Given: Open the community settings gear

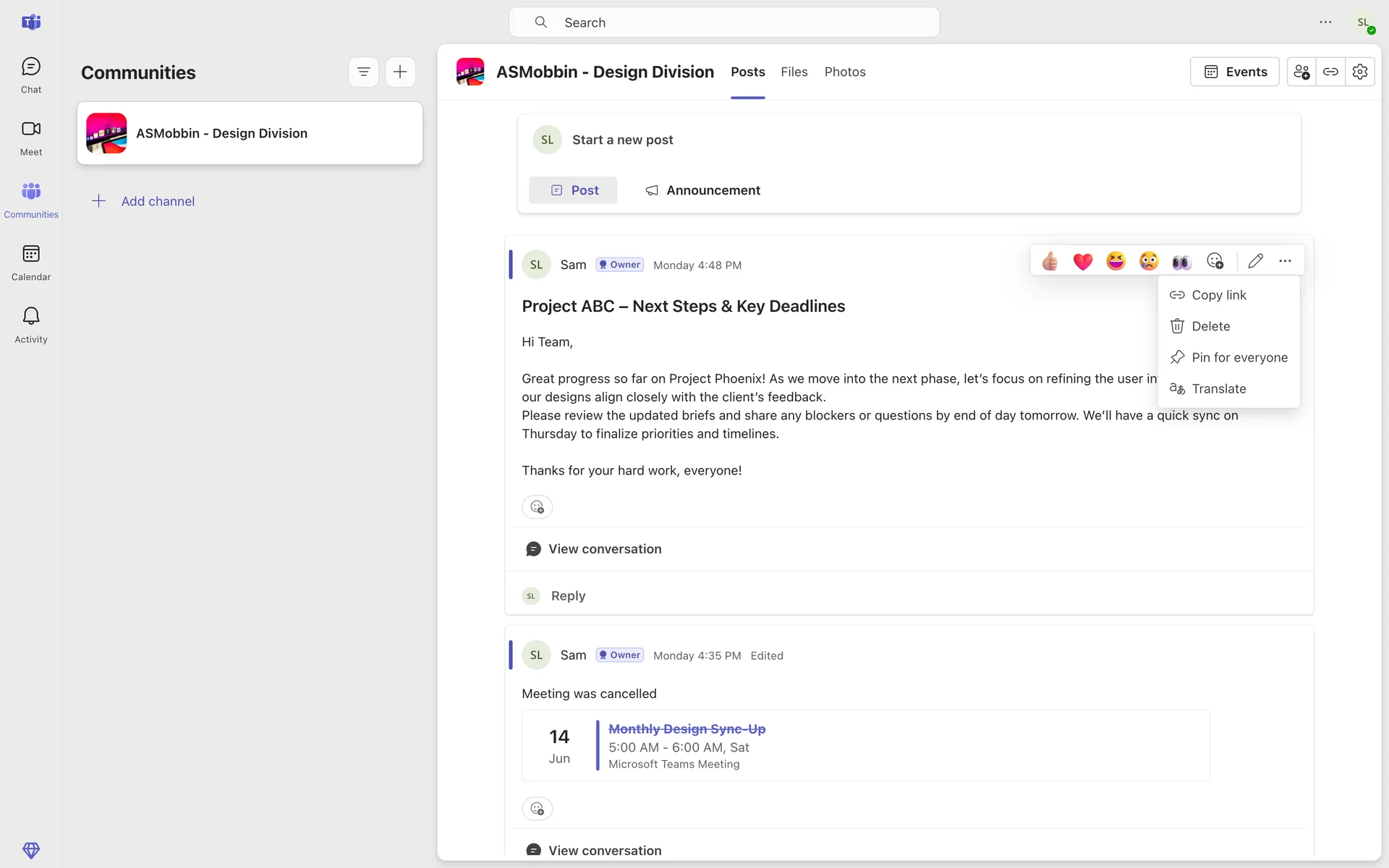Looking at the screenshot, I should tap(1359, 72).
